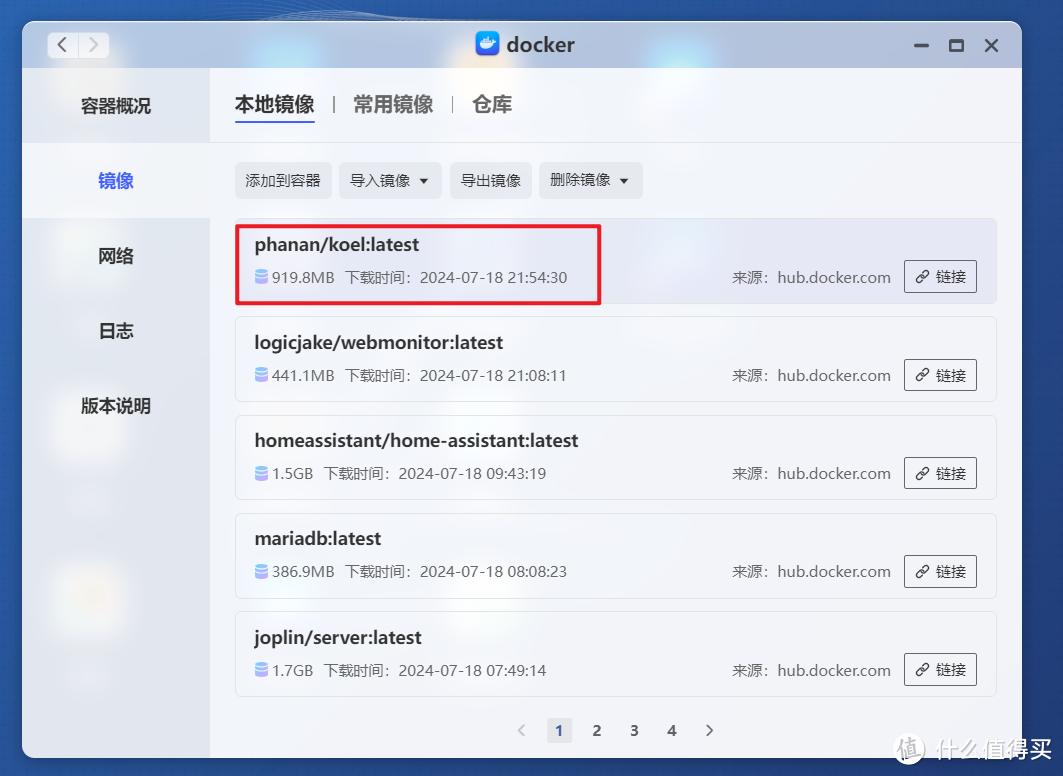
Task: Switch to the 常用镜像 tab
Action: pos(391,103)
